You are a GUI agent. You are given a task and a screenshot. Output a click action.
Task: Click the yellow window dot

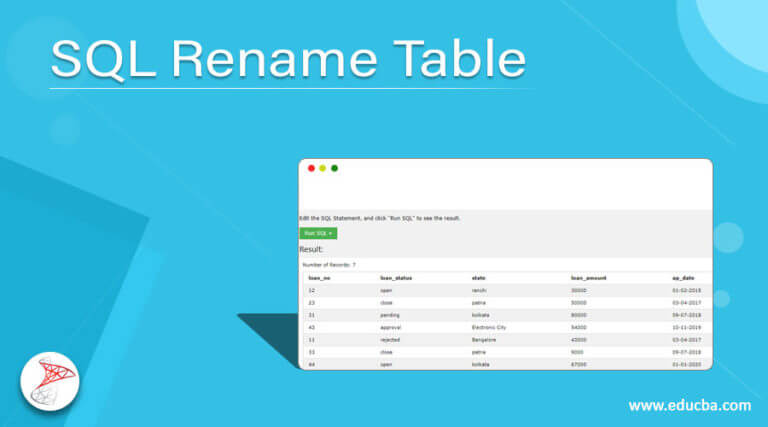(x=323, y=168)
